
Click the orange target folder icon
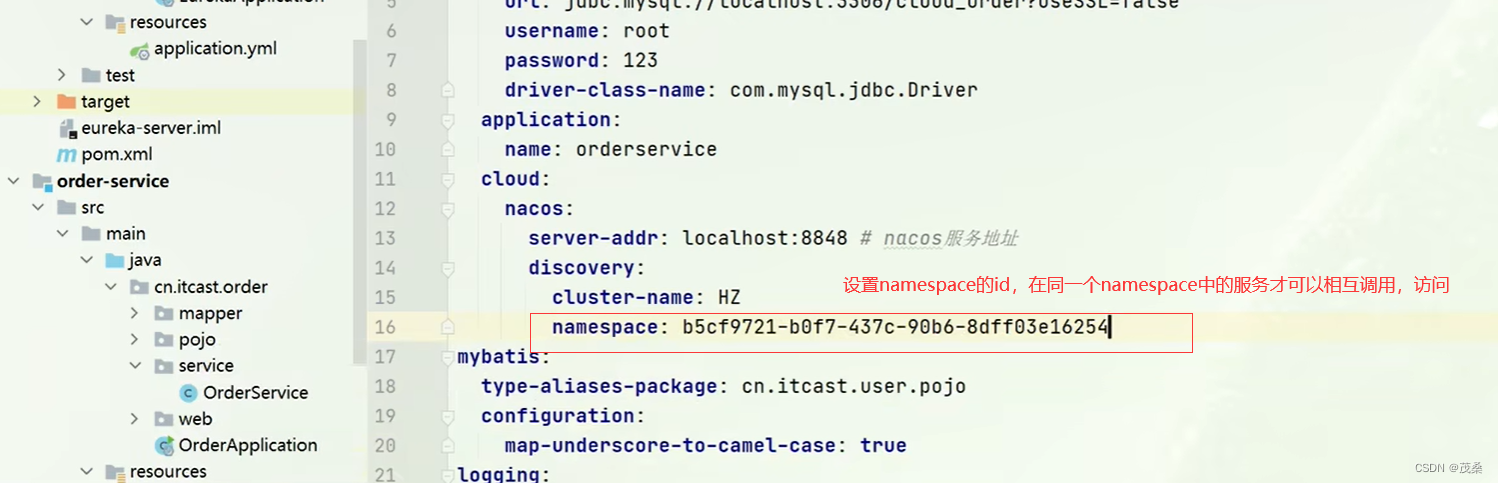pyautogui.click(x=67, y=102)
